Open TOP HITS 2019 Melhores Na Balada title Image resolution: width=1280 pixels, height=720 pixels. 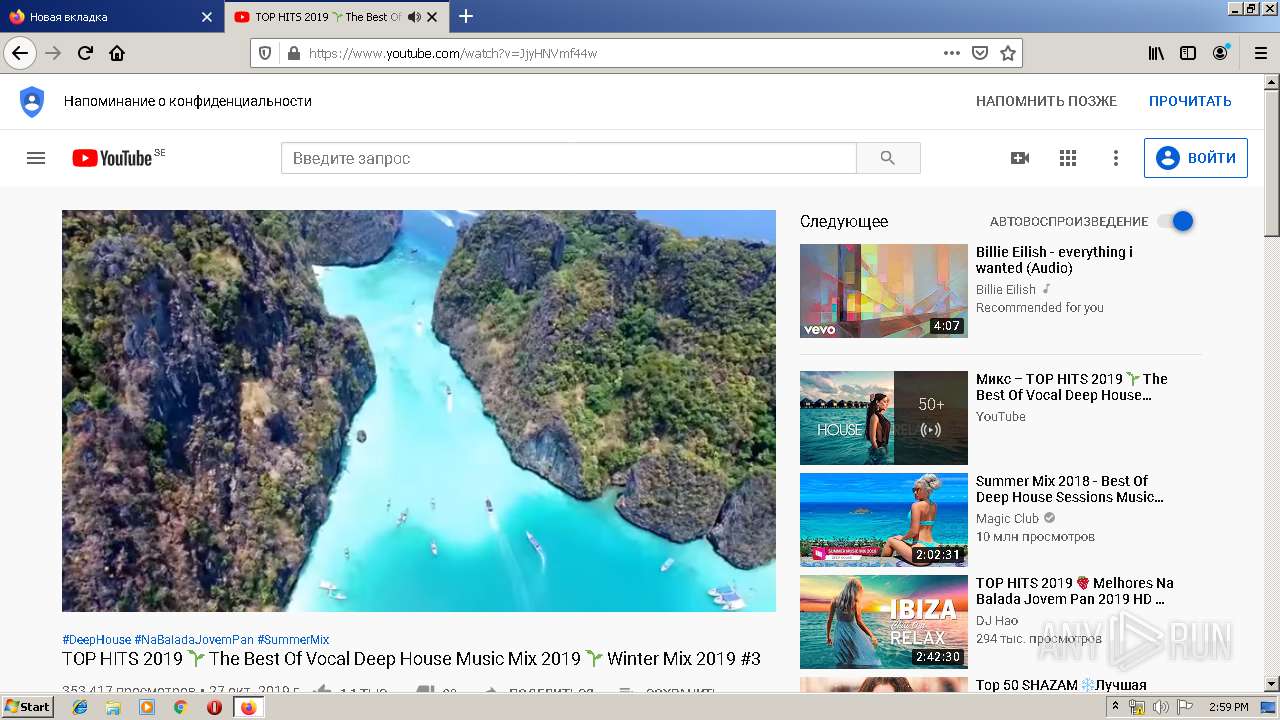coord(1075,591)
